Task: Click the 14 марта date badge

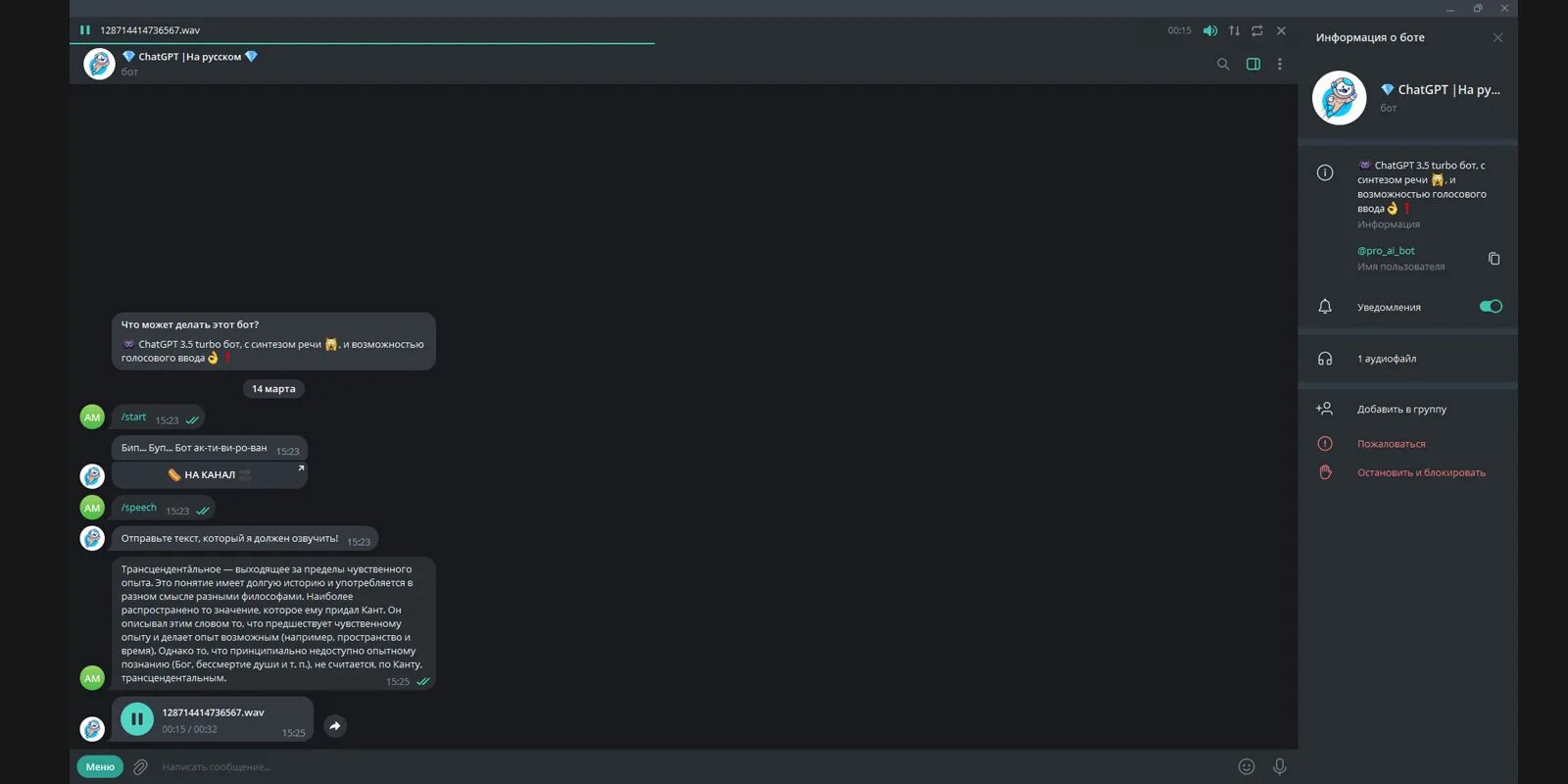Action: [x=273, y=389]
